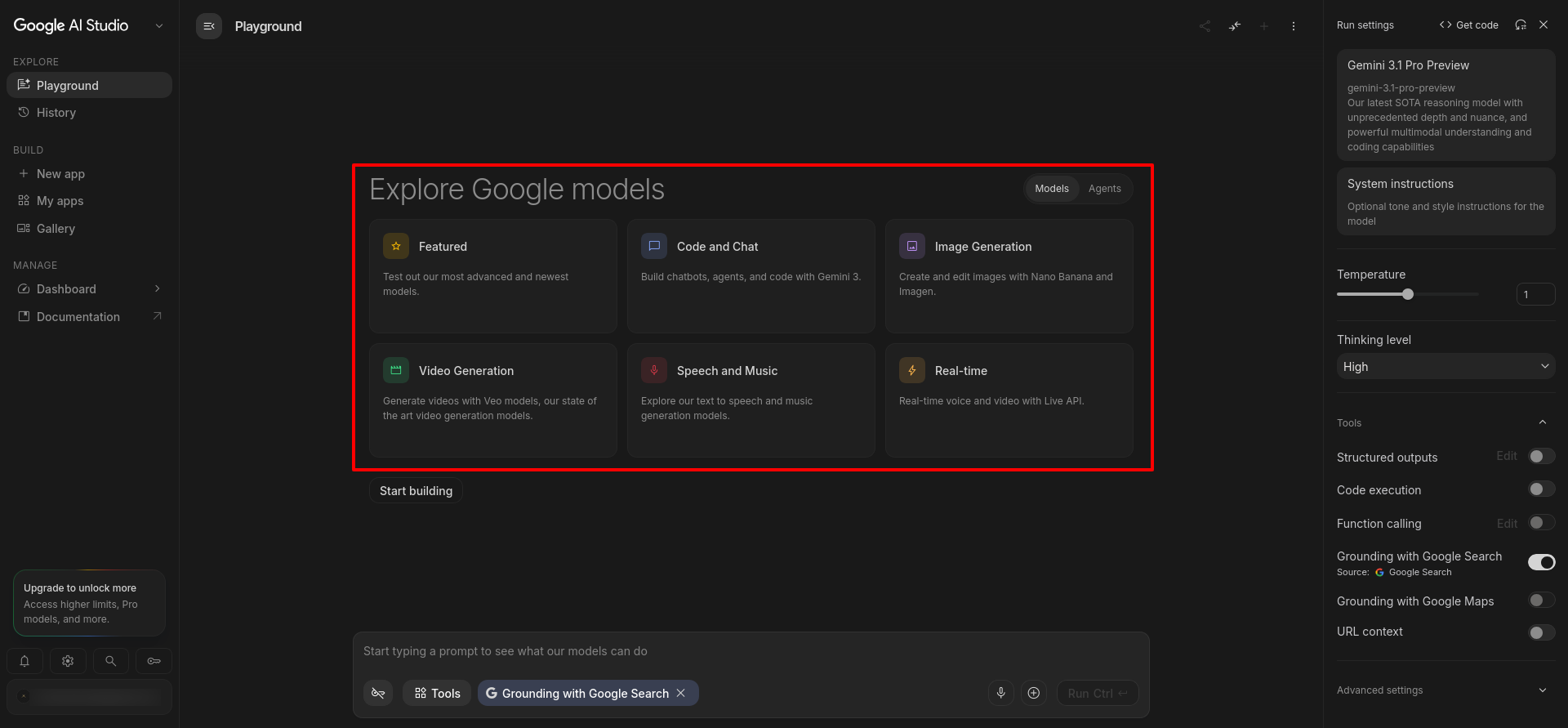This screenshot has height=728, width=1568.
Task: Click the add media plus circle icon
Action: (1034, 693)
